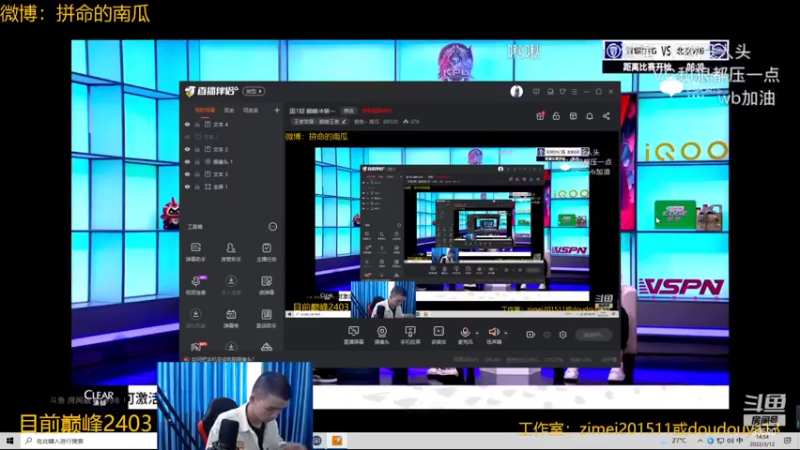This screenshot has width=800, height=450.
Task: Click the start streaming button
Action: click(x=593, y=335)
